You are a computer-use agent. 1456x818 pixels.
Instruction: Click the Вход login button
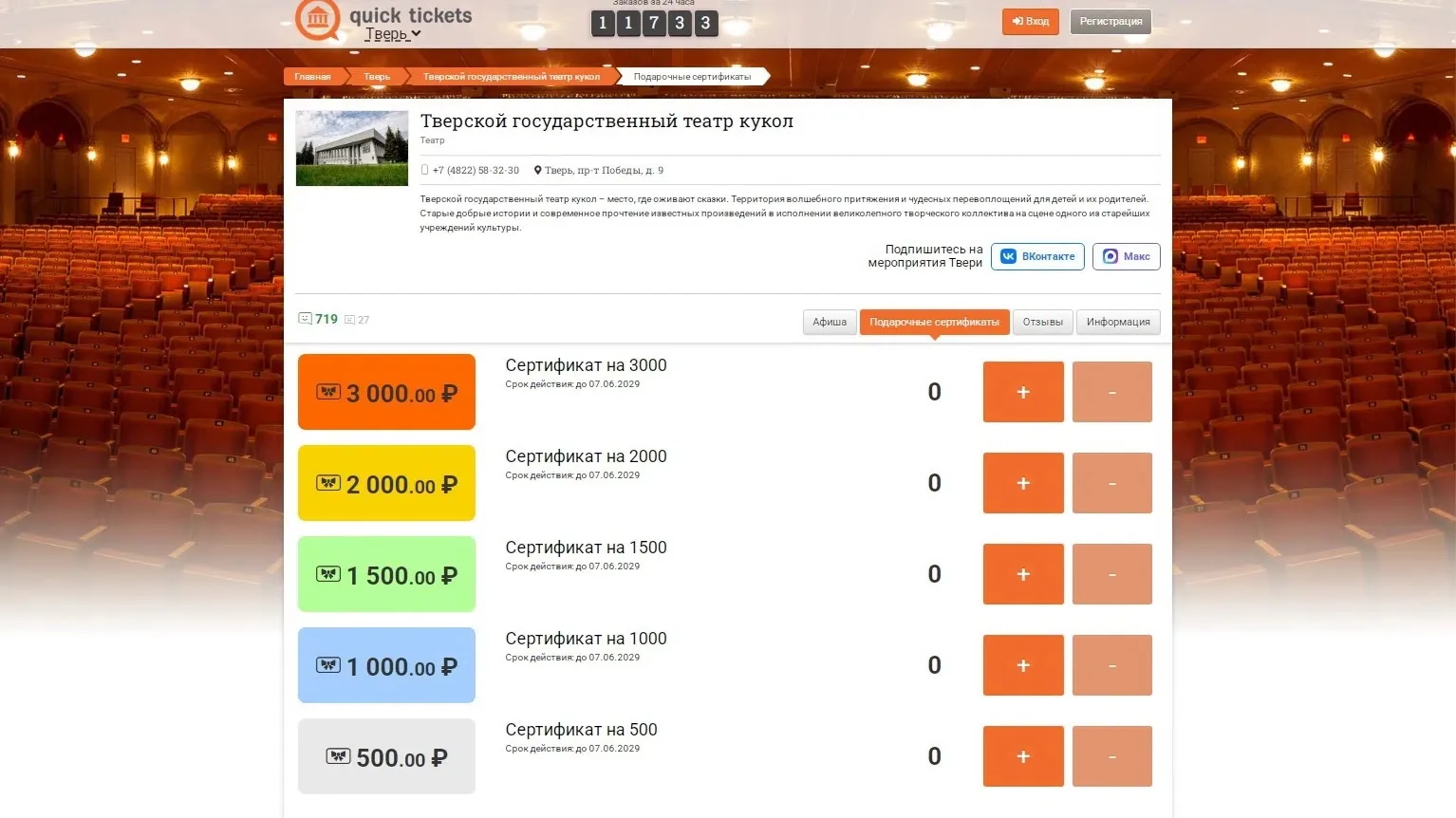point(1030,21)
